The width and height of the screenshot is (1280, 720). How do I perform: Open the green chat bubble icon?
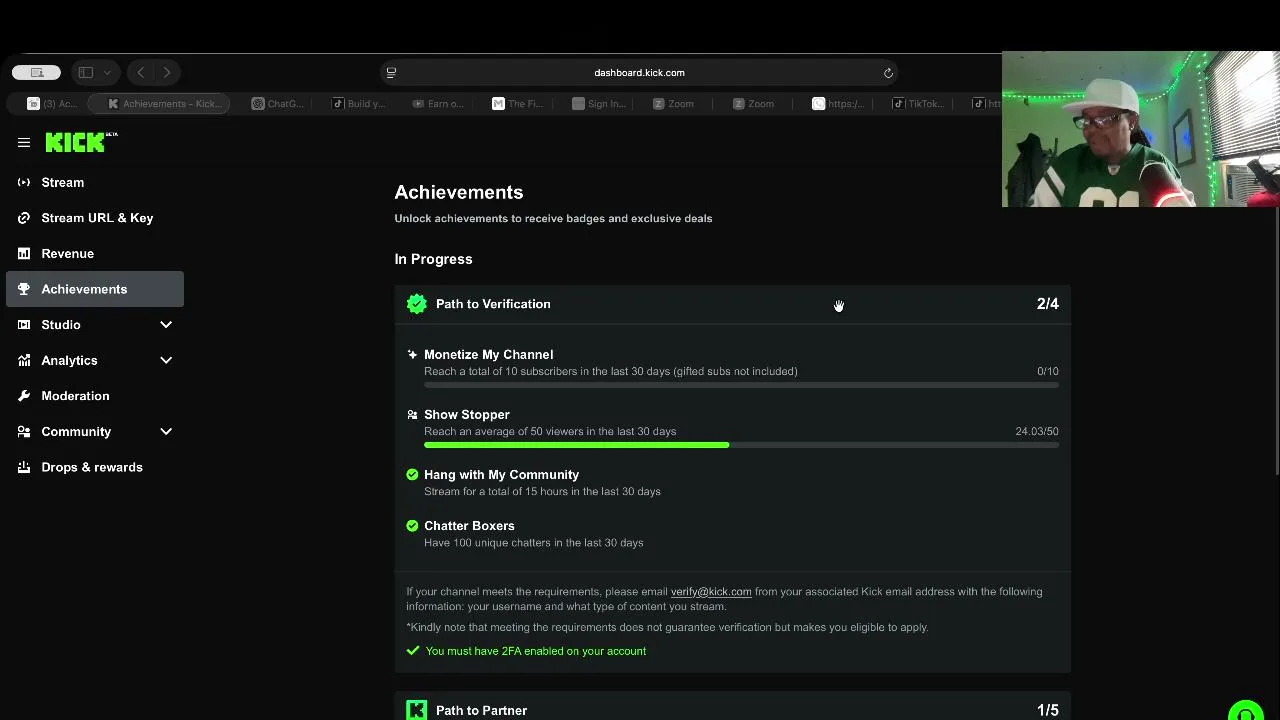pos(1246,711)
